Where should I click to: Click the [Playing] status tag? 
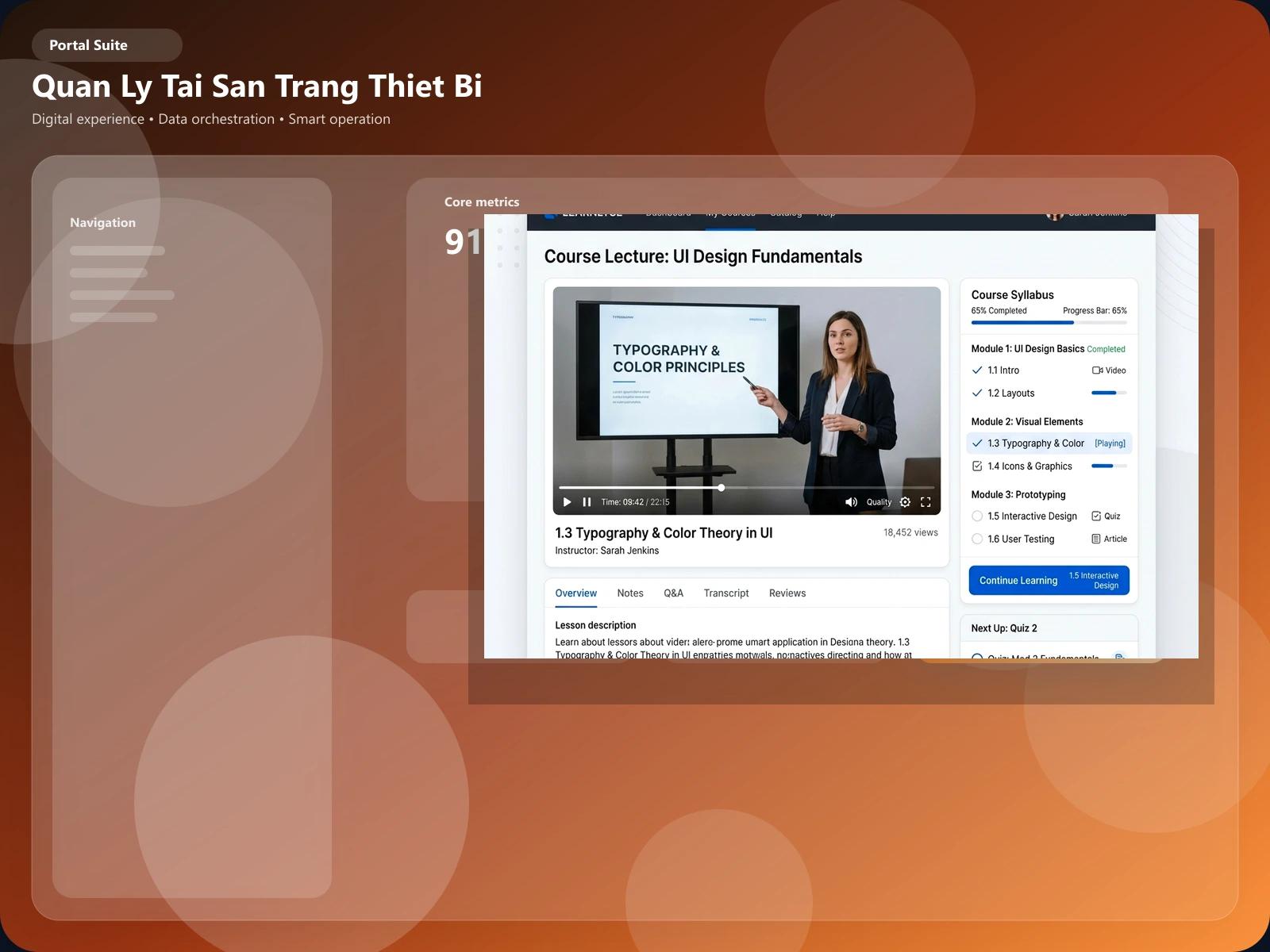(1110, 443)
